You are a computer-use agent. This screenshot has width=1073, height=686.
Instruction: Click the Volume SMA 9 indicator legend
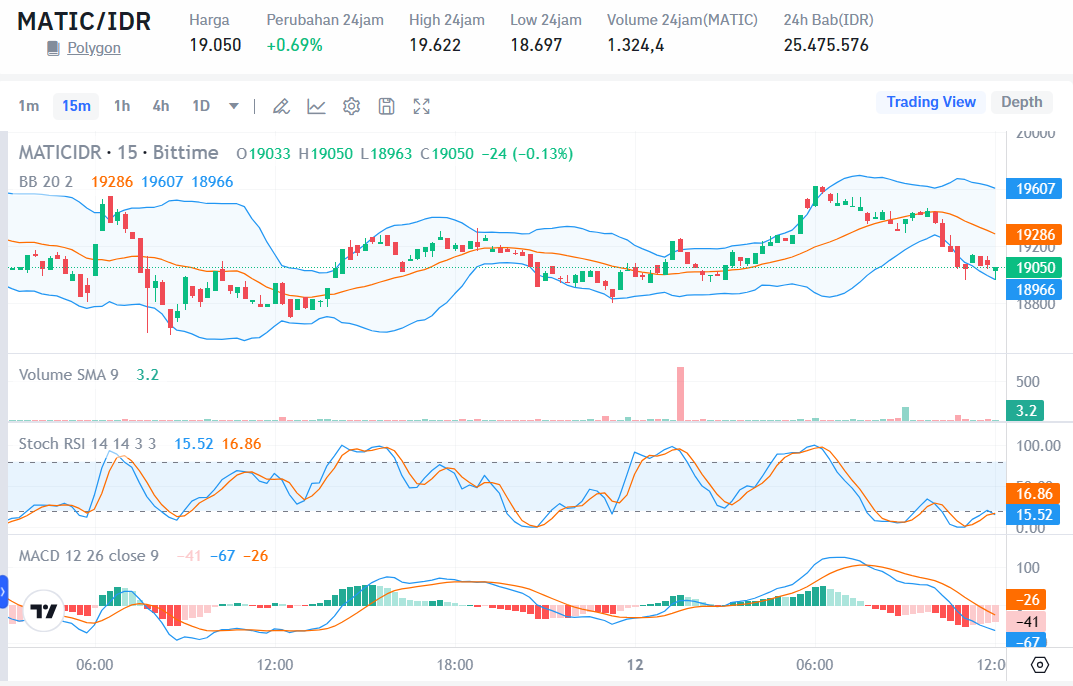[68, 374]
